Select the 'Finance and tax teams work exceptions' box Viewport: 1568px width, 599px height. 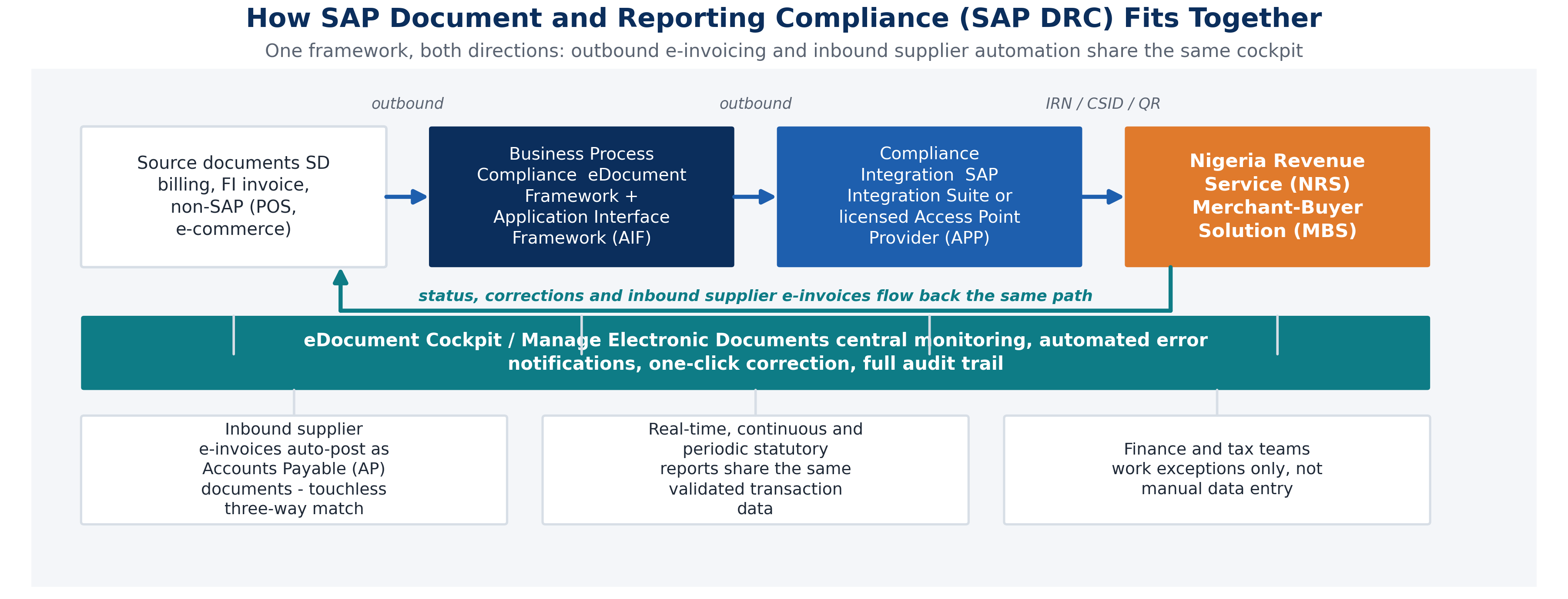[x=1217, y=469]
